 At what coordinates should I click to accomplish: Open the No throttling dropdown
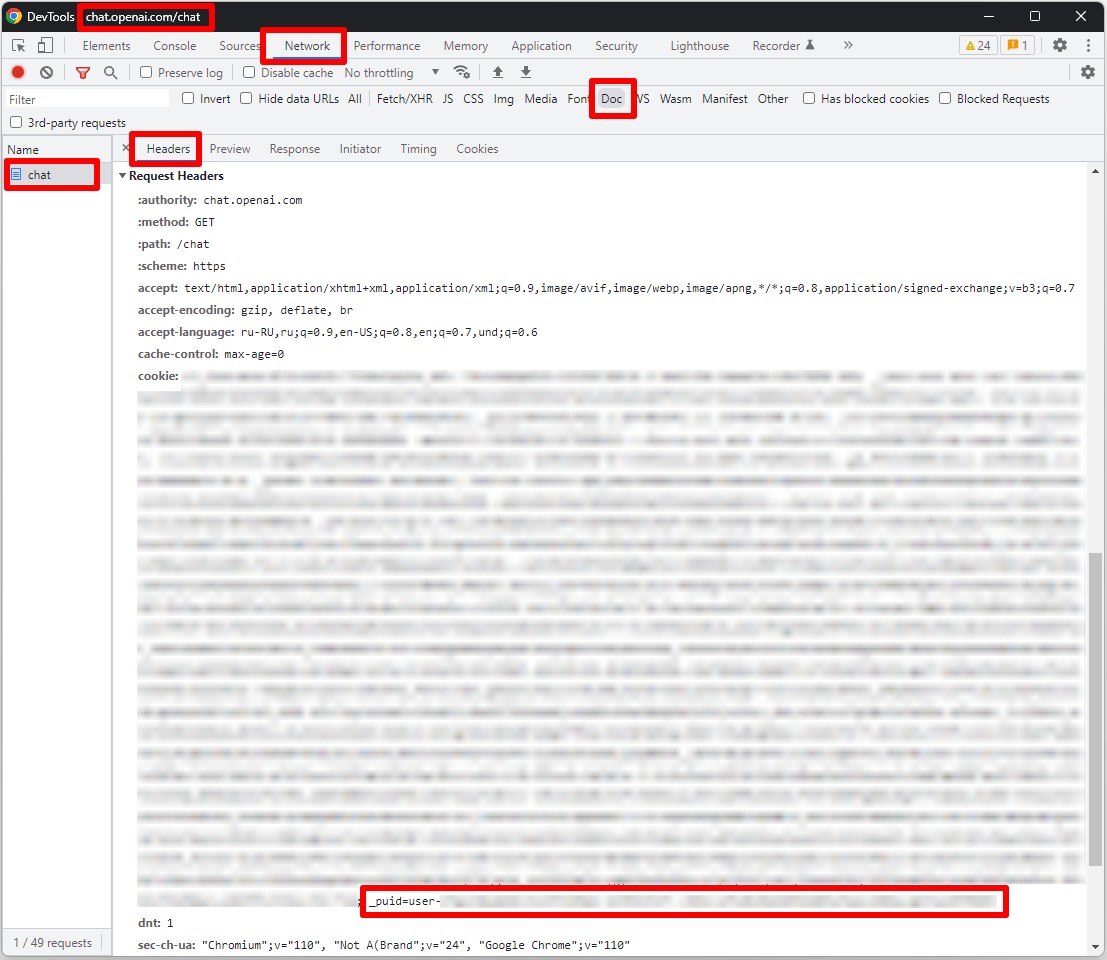point(392,72)
